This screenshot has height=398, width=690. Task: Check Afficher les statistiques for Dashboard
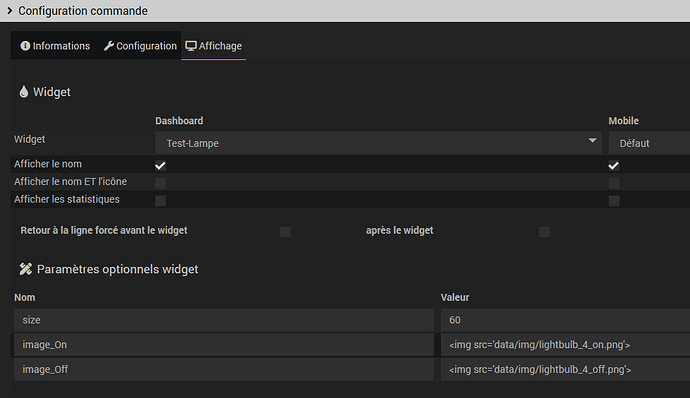160,201
